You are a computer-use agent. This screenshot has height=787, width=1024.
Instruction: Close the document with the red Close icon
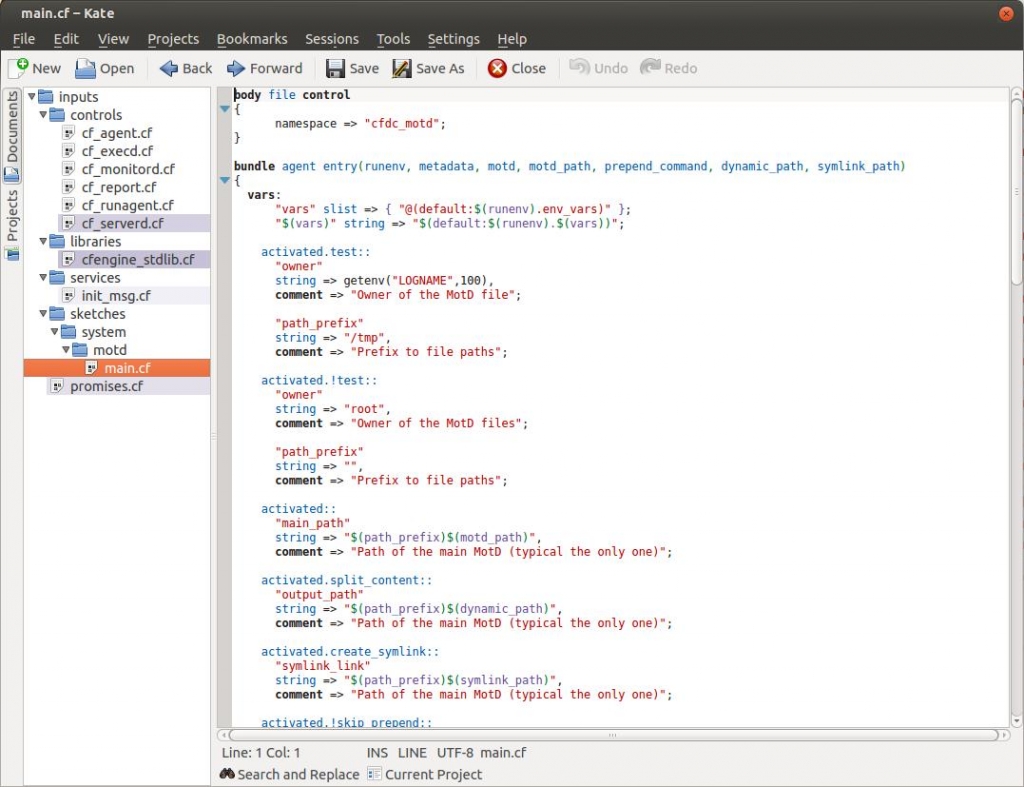coord(497,68)
